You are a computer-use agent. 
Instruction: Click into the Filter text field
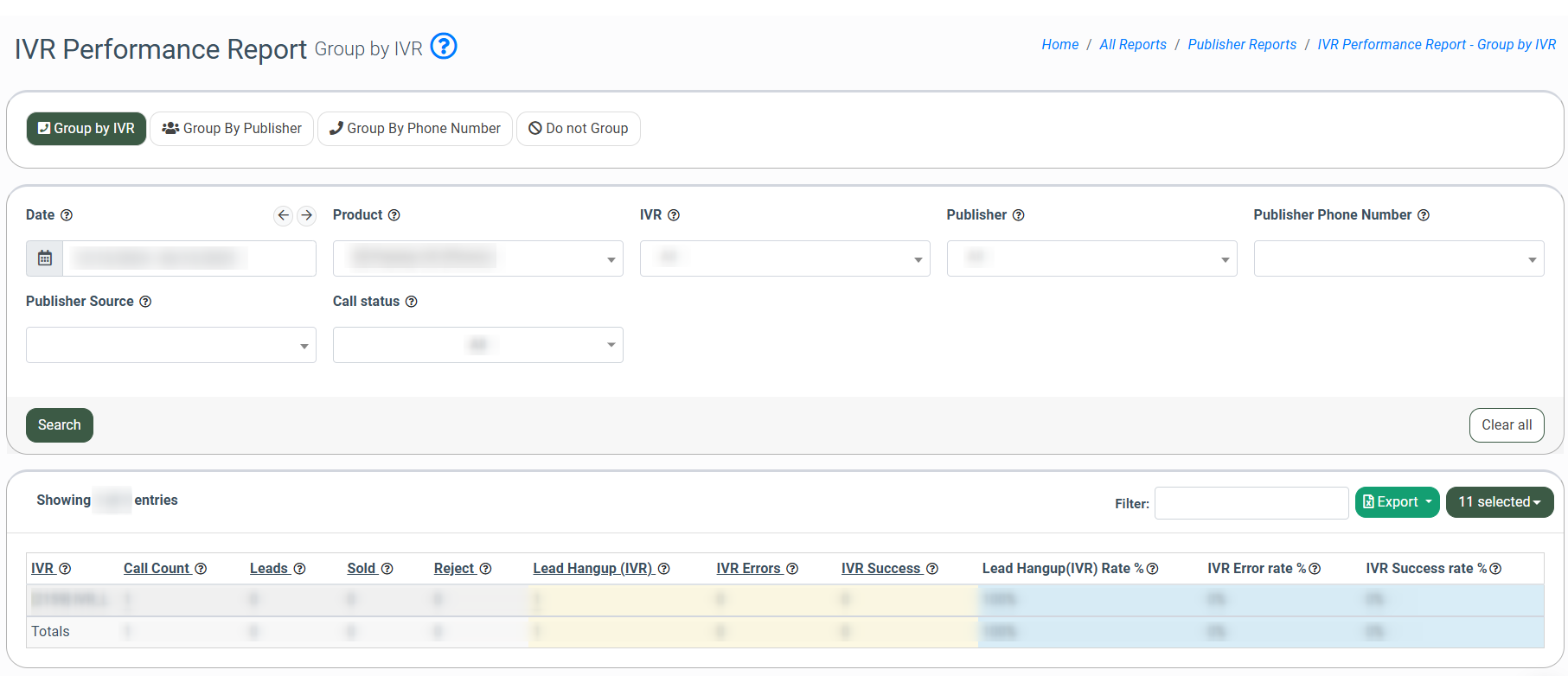(x=1251, y=503)
